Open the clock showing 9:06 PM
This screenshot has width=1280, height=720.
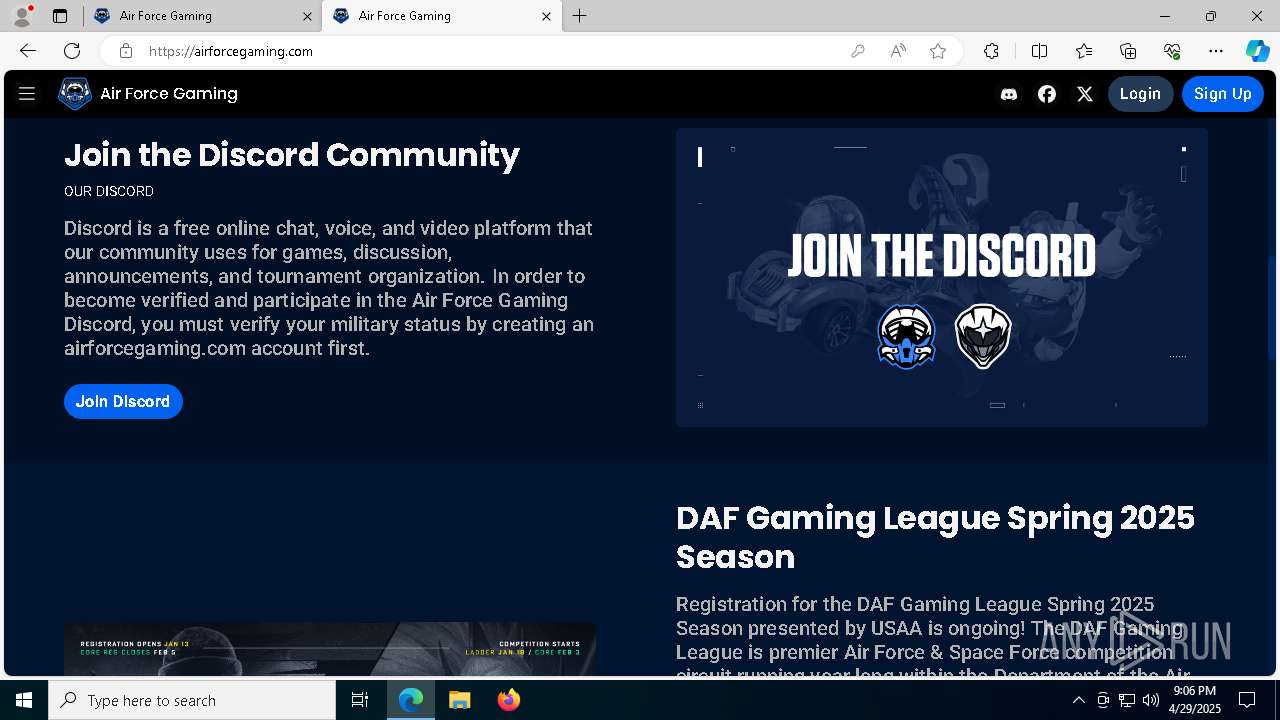click(1195, 700)
